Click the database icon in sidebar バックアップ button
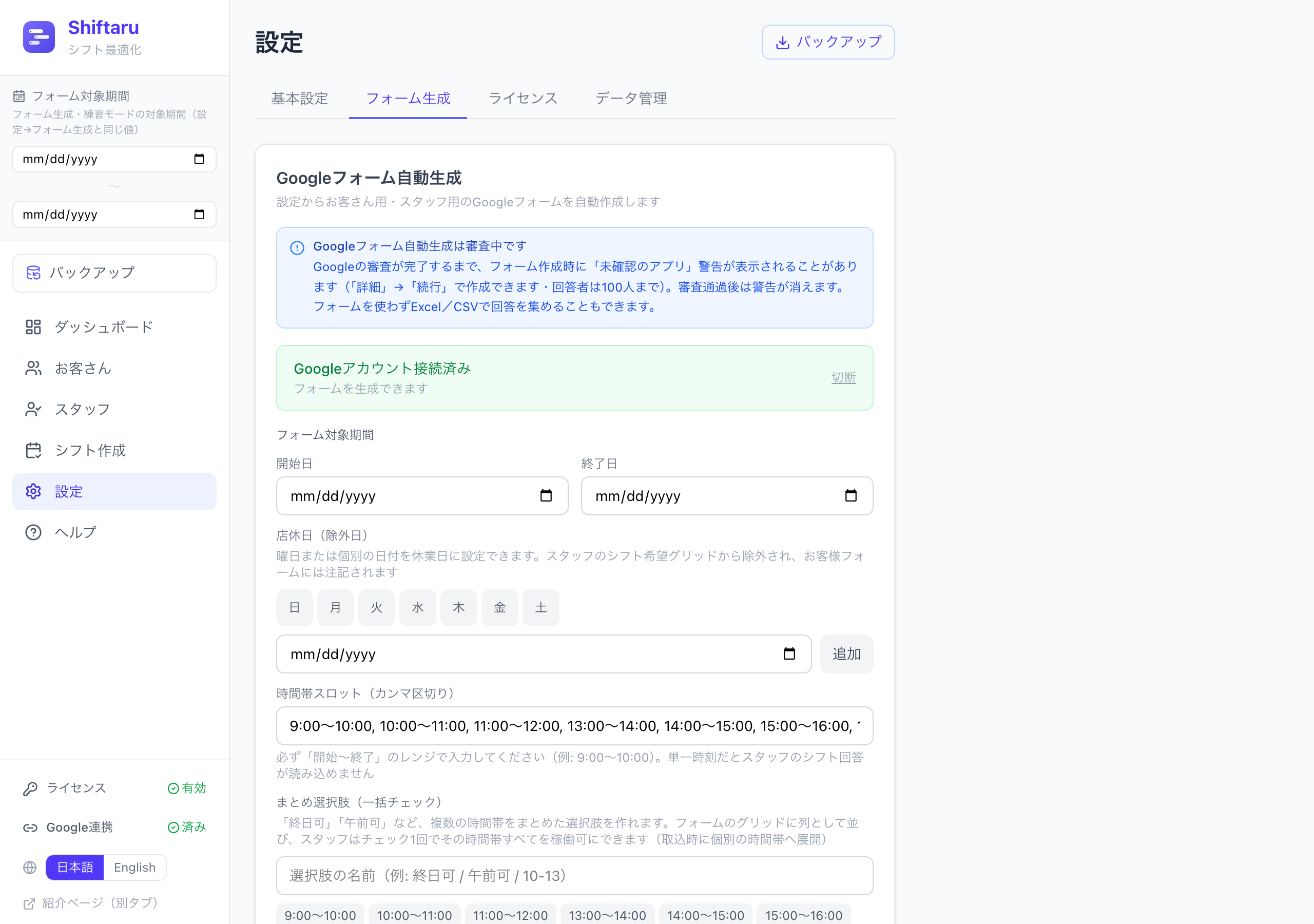 coord(34,273)
